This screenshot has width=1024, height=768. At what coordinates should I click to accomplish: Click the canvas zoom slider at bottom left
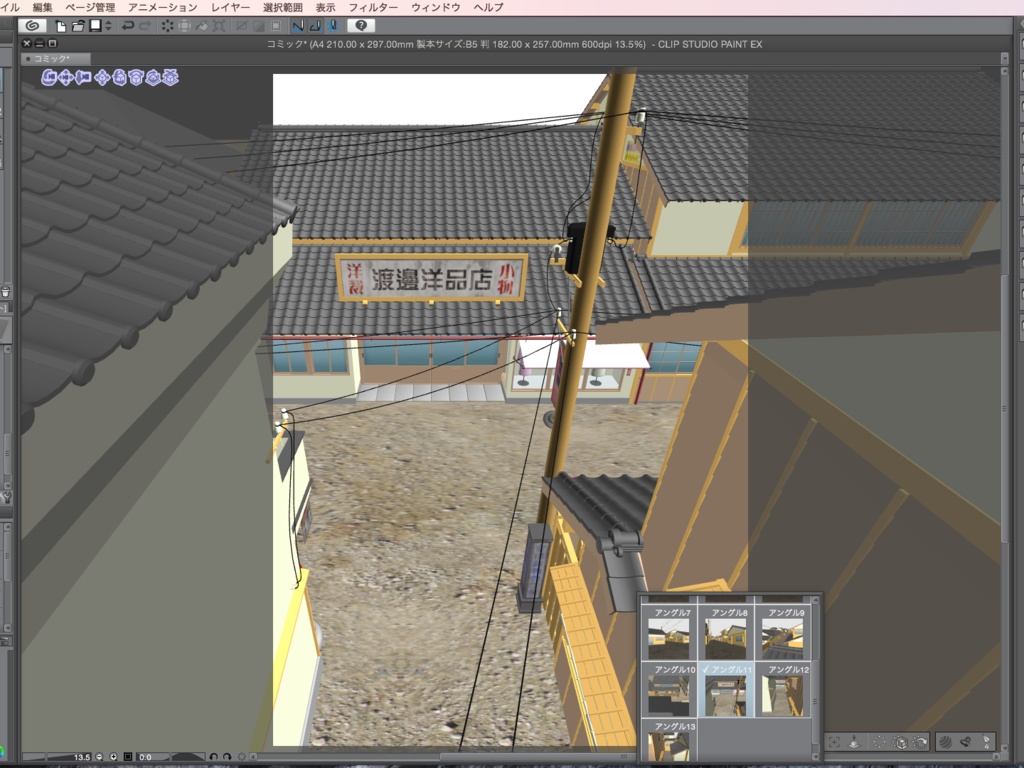pos(60,756)
